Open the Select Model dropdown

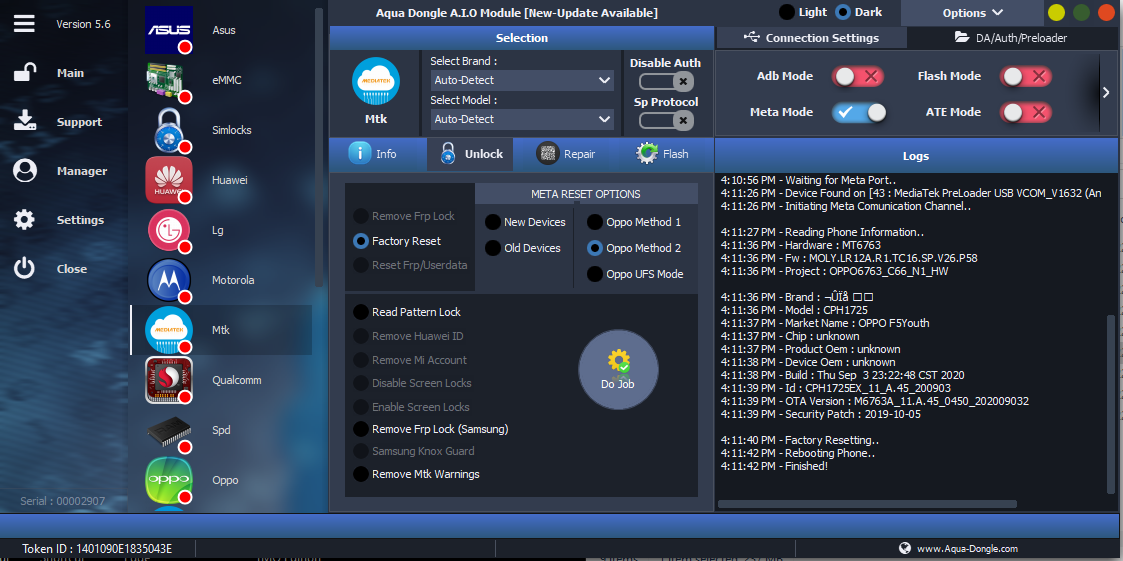522,119
